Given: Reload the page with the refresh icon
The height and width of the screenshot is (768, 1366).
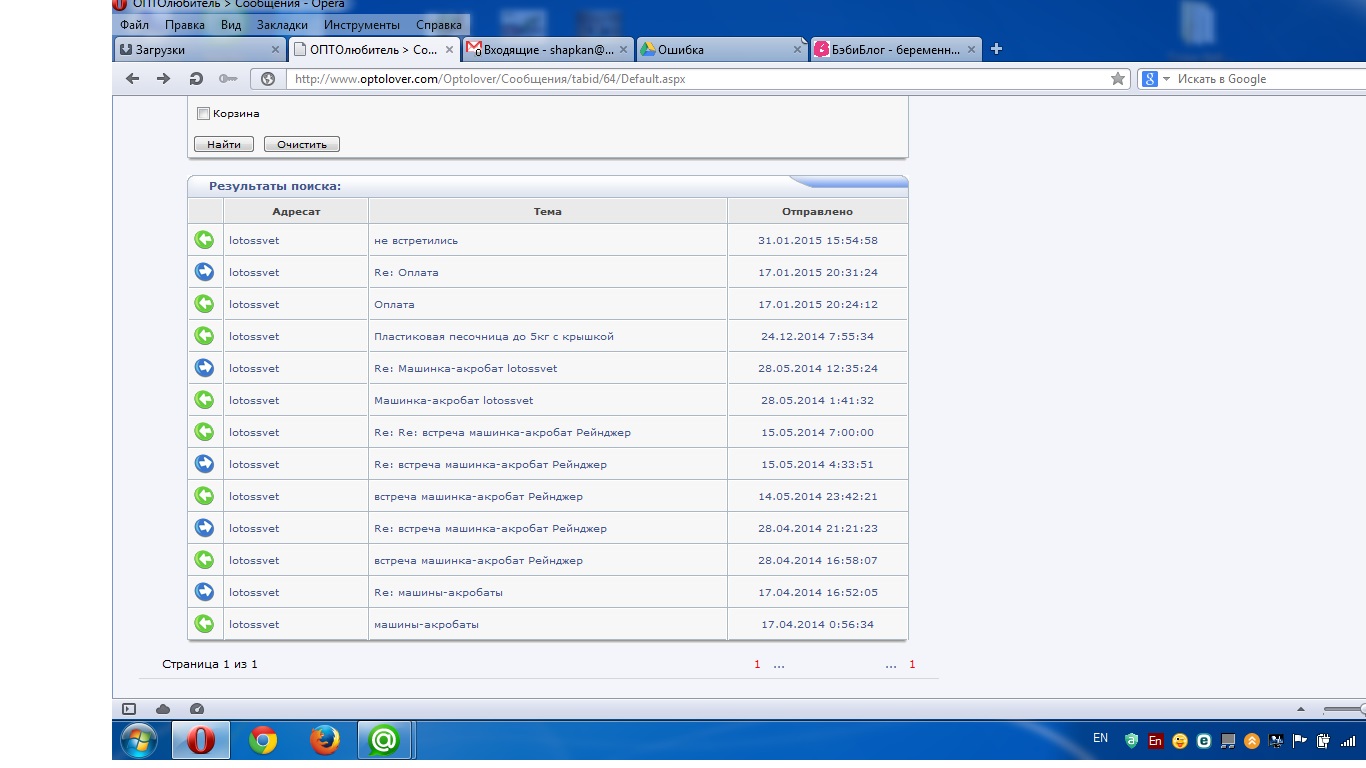Looking at the screenshot, I should [x=196, y=79].
